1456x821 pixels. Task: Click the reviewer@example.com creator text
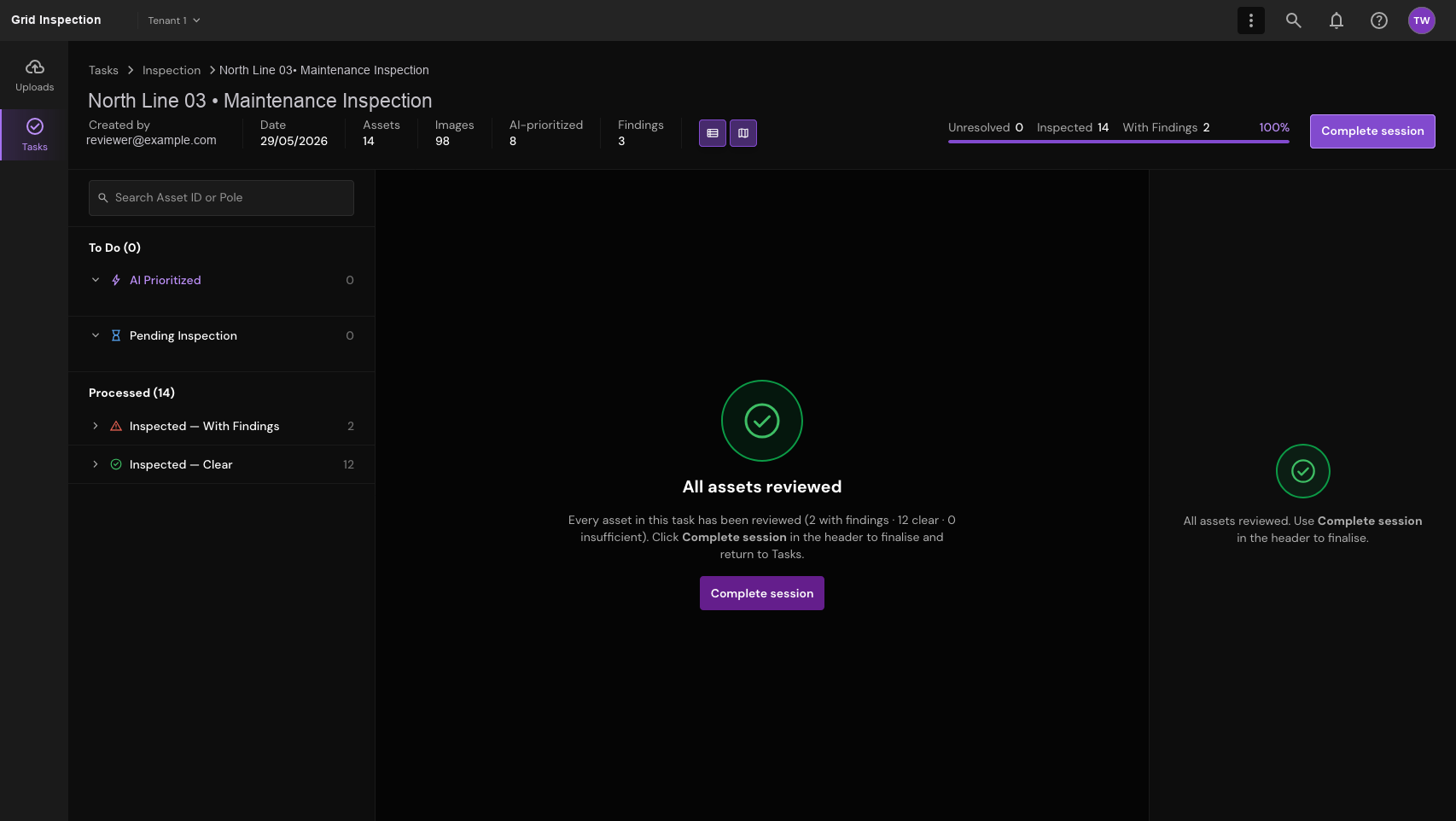pos(151,140)
